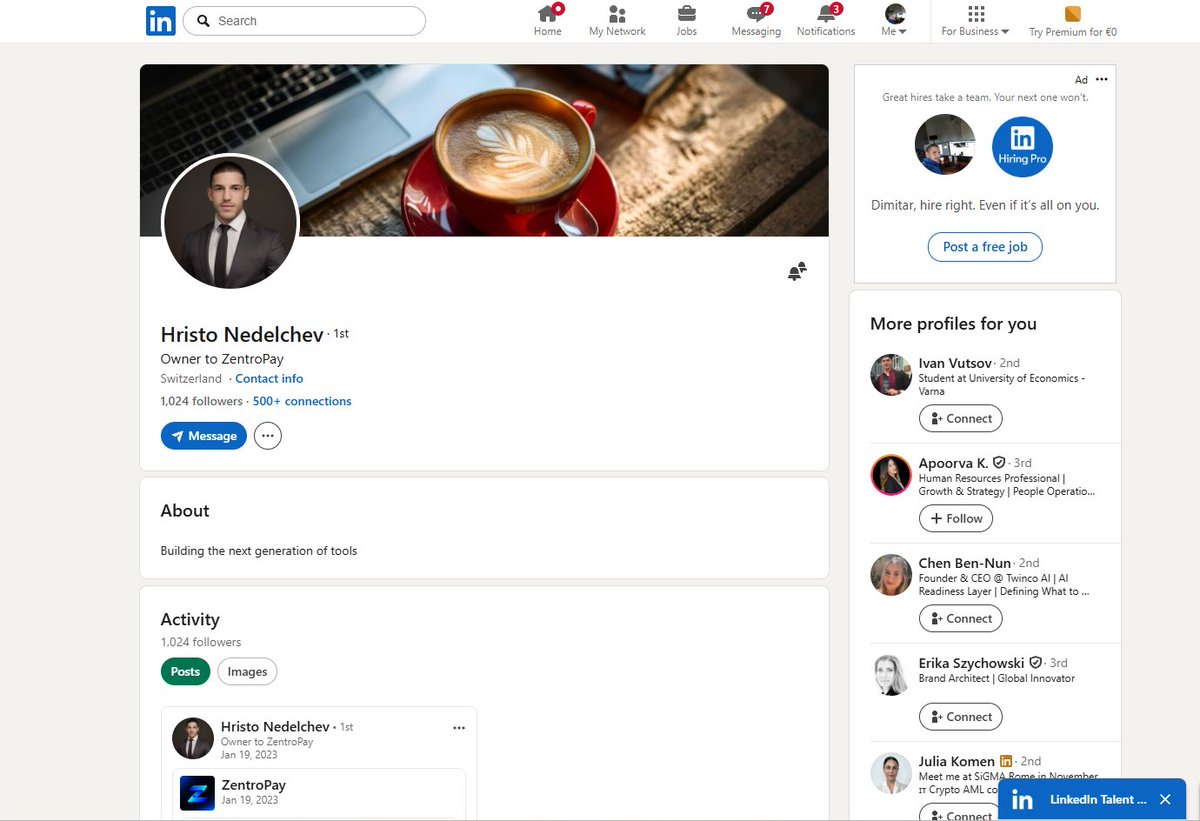The height and width of the screenshot is (821, 1200).
Task: Click the ZentroPay name in the post card
Action: 254,785
